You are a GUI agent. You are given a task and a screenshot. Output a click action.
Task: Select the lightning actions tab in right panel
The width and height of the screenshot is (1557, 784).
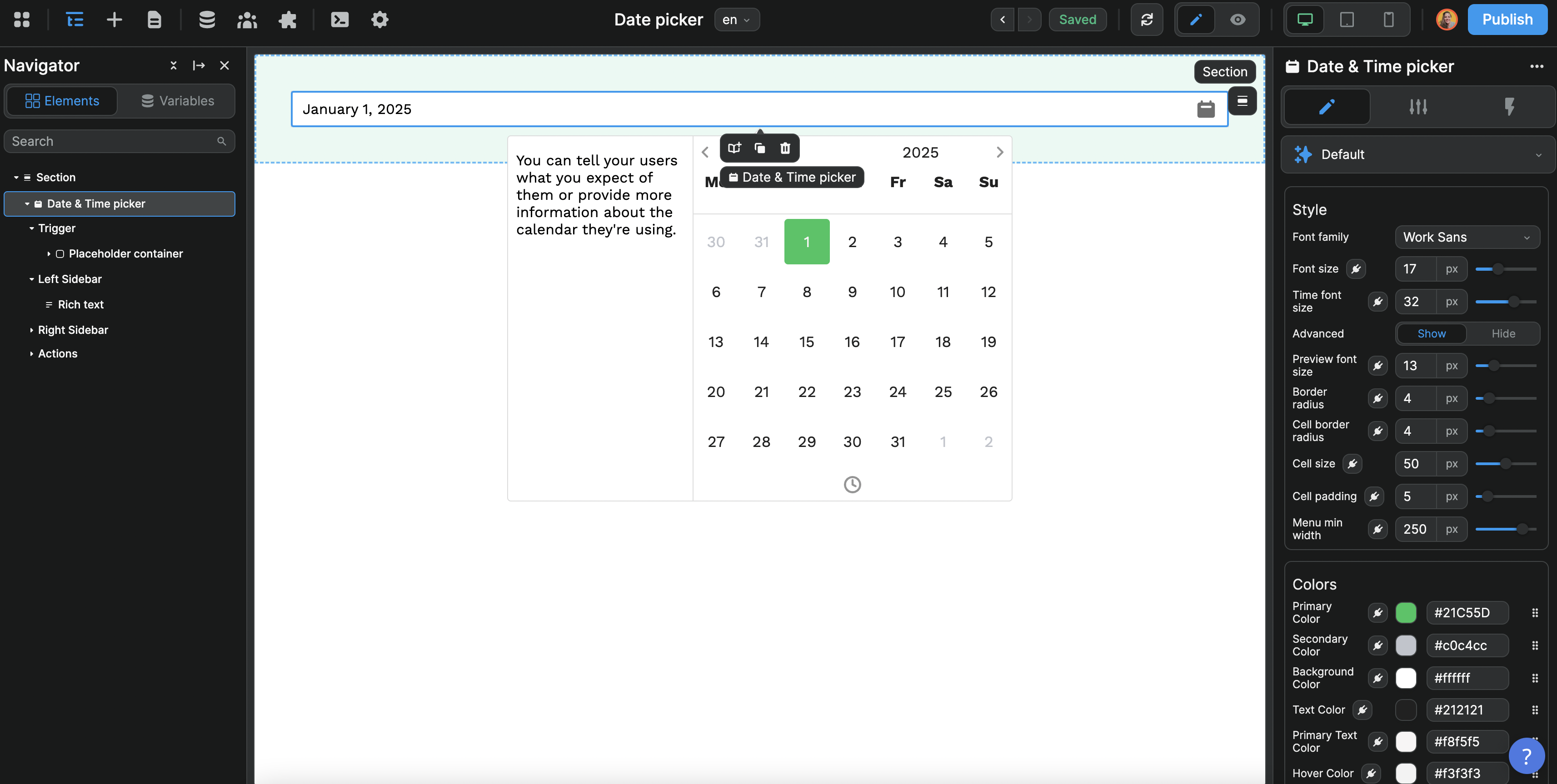coord(1509,106)
